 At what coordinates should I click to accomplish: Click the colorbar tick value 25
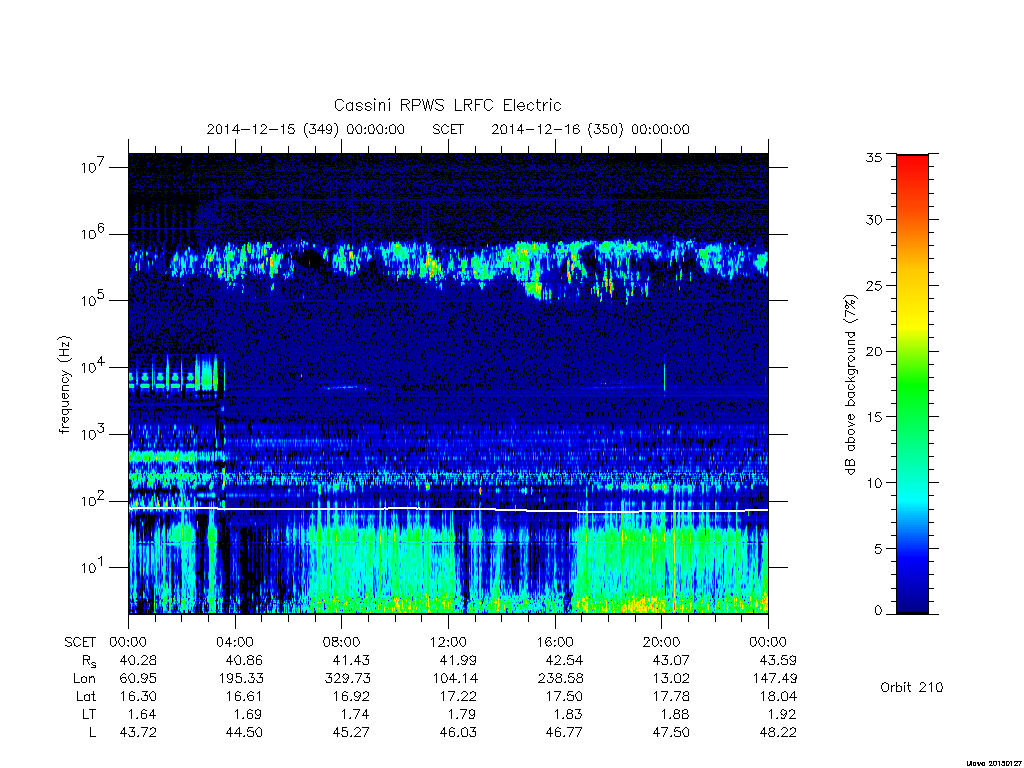point(874,285)
